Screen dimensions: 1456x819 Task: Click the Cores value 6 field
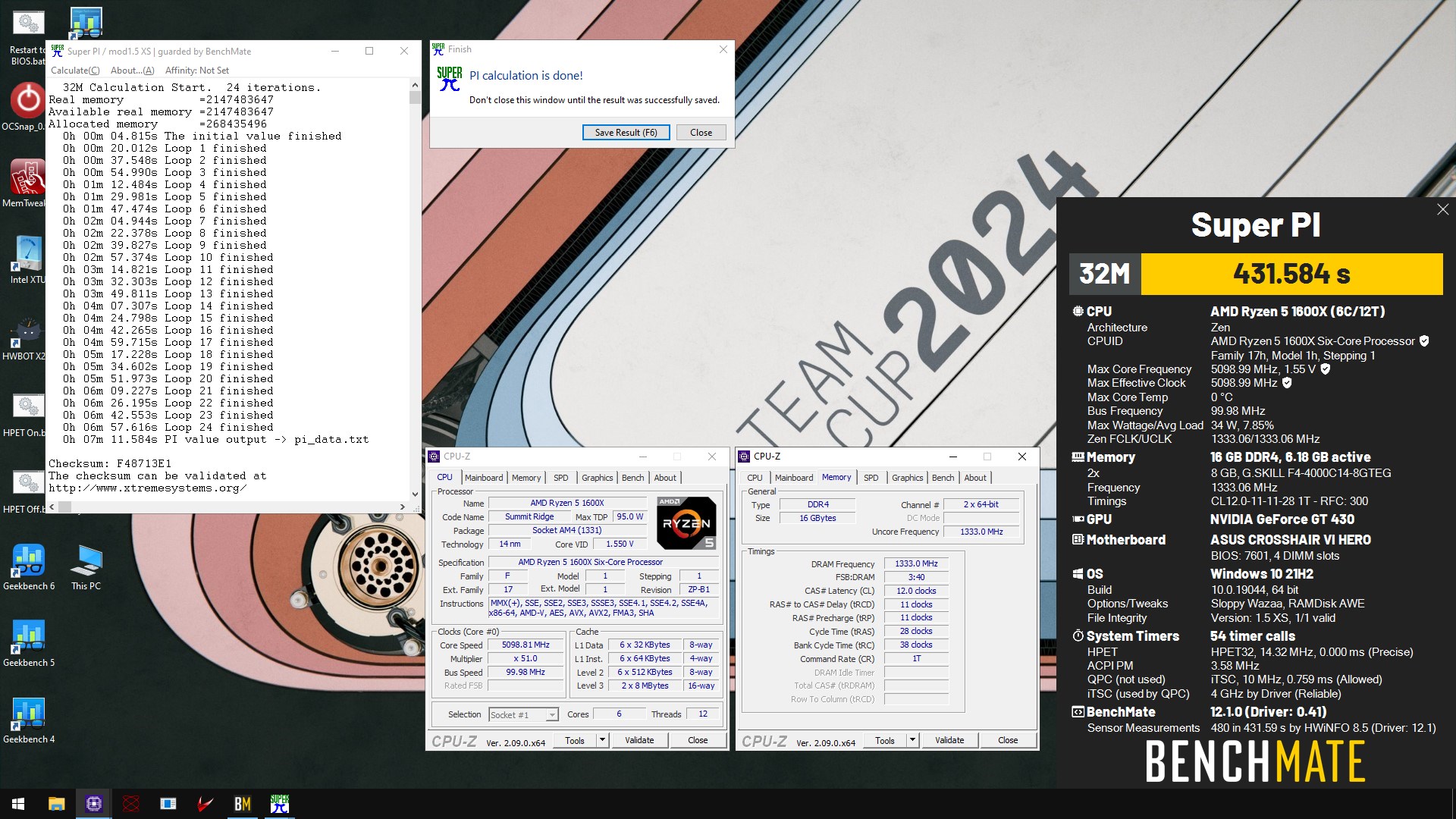(619, 714)
